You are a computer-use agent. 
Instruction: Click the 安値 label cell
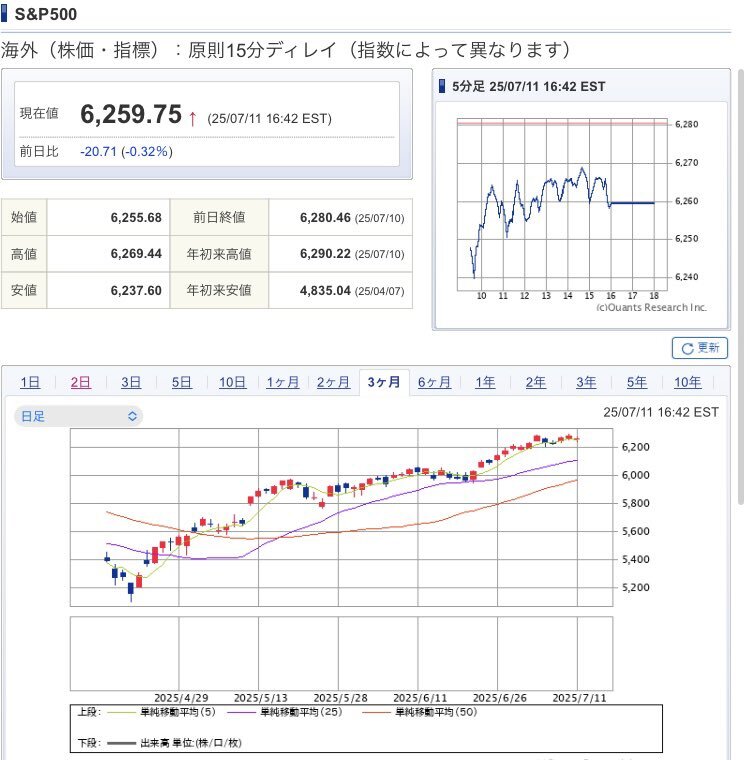[x=24, y=290]
